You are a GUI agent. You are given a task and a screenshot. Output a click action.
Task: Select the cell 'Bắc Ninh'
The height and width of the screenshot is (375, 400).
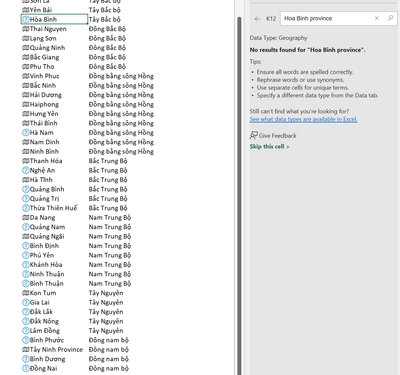point(54,86)
